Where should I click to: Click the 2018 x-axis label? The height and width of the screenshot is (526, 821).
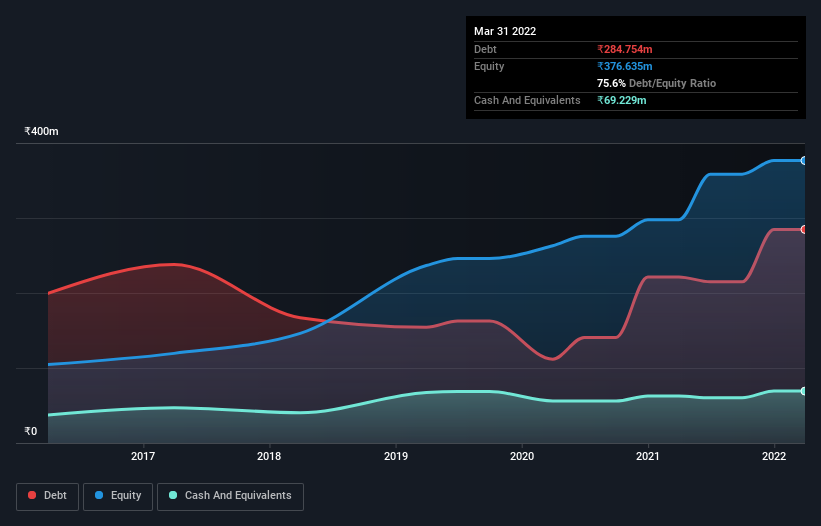pos(269,456)
